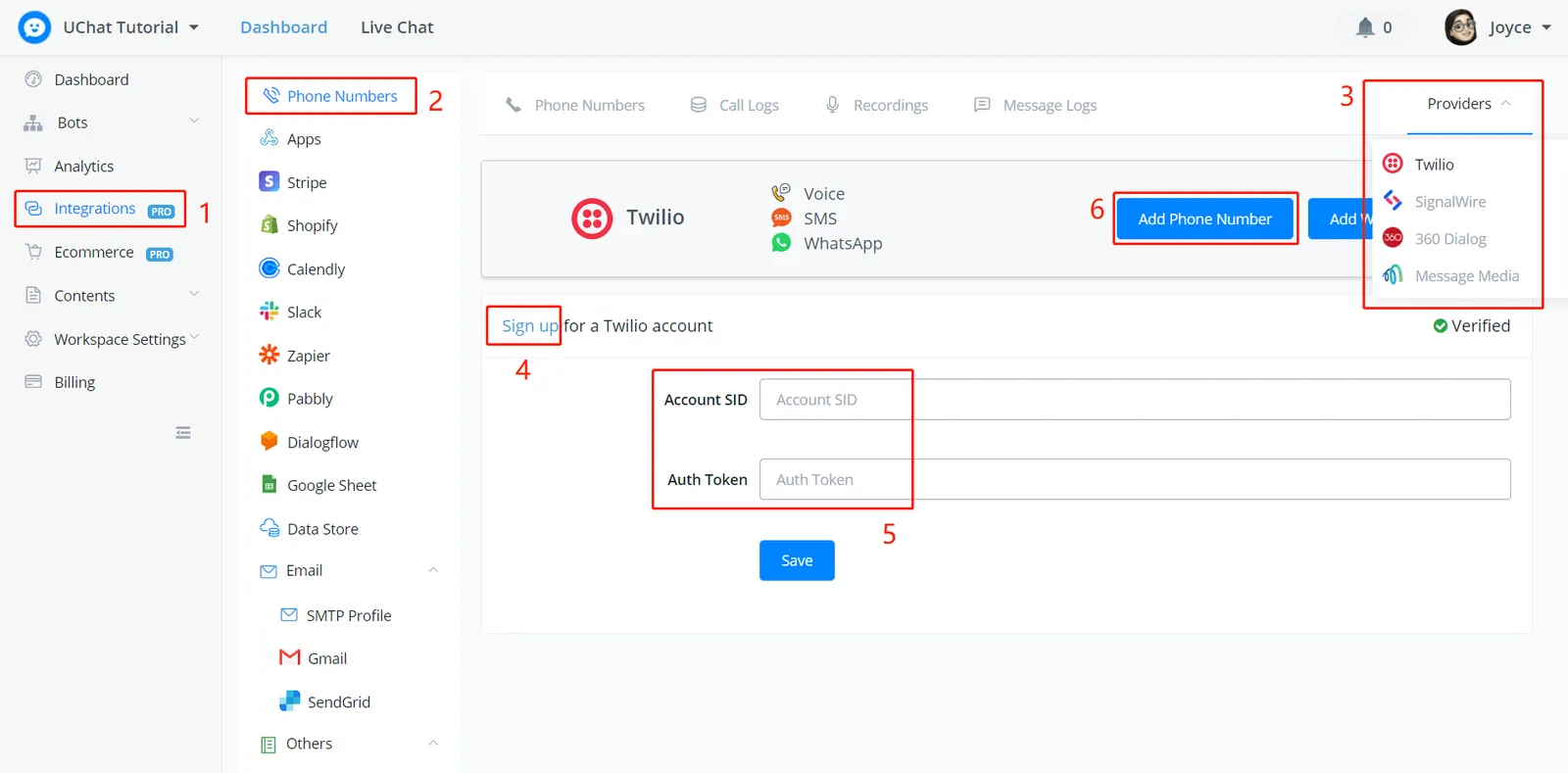The height and width of the screenshot is (773, 1568).
Task: Click the Twilio logo in provider card
Action: coord(592,218)
